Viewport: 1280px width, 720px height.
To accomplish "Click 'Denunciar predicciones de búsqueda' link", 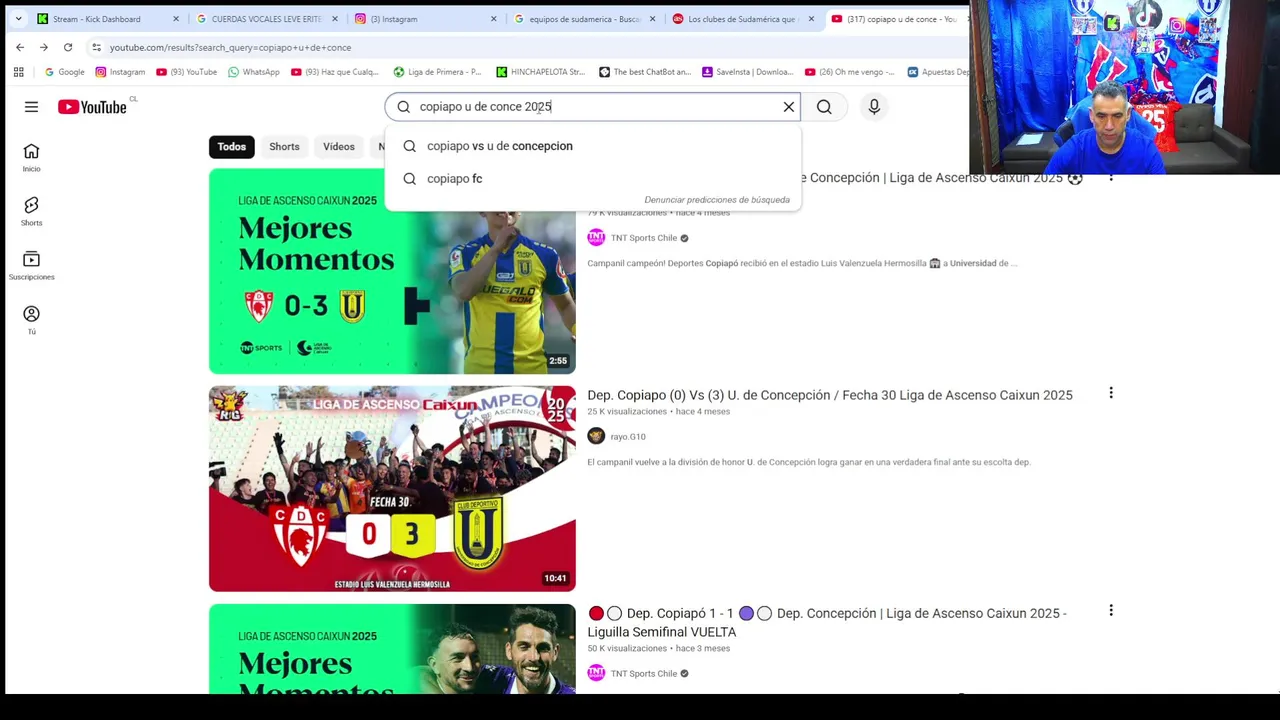I will 717,200.
